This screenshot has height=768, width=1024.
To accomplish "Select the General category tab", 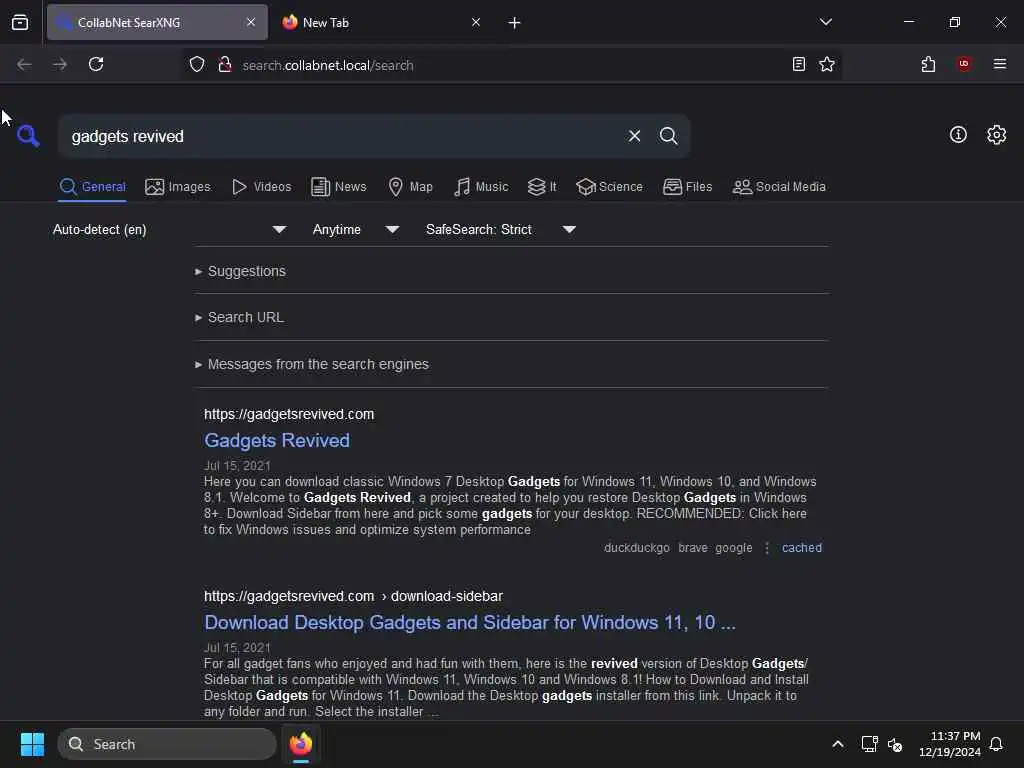I will [92, 187].
